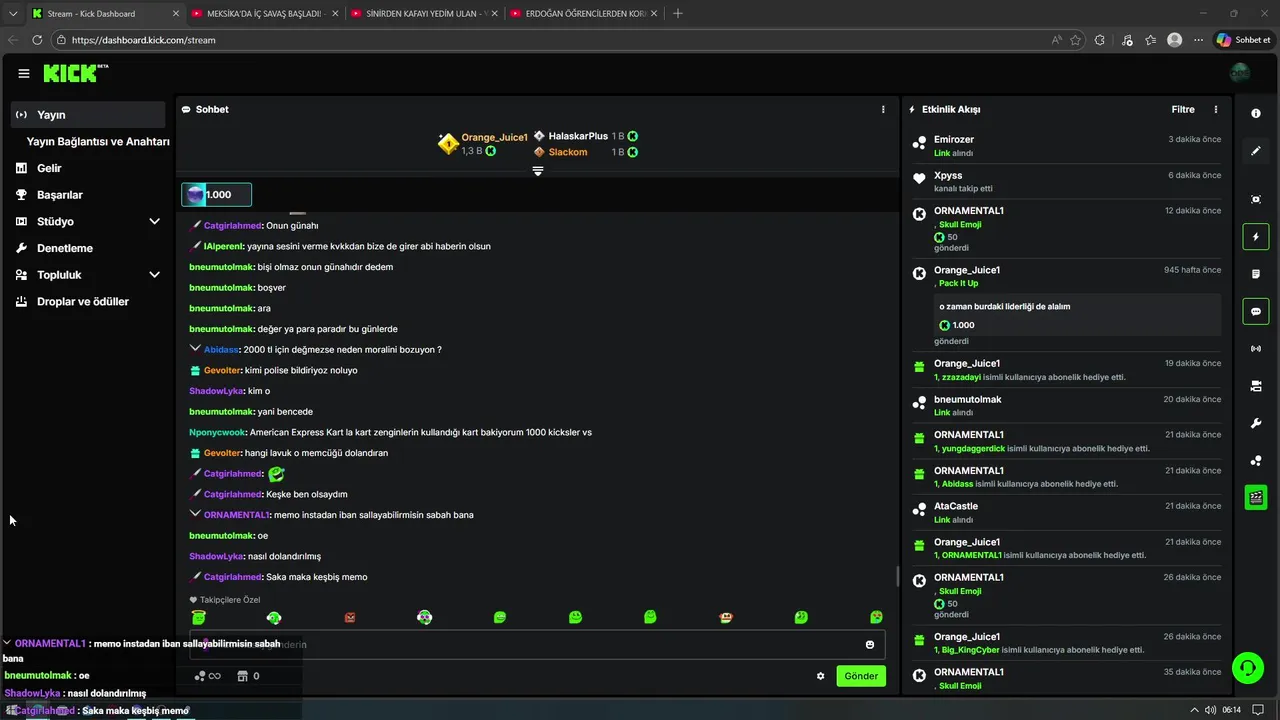Click the Gönder send button
1280x720 pixels.
[861, 676]
